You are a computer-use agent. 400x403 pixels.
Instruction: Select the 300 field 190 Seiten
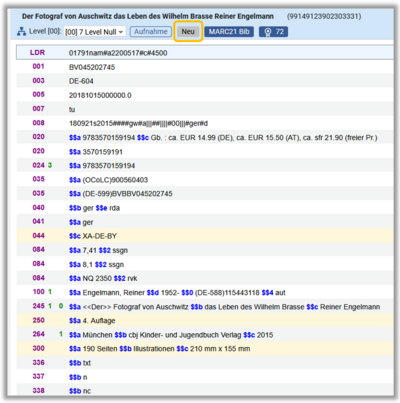pyautogui.click(x=205, y=348)
